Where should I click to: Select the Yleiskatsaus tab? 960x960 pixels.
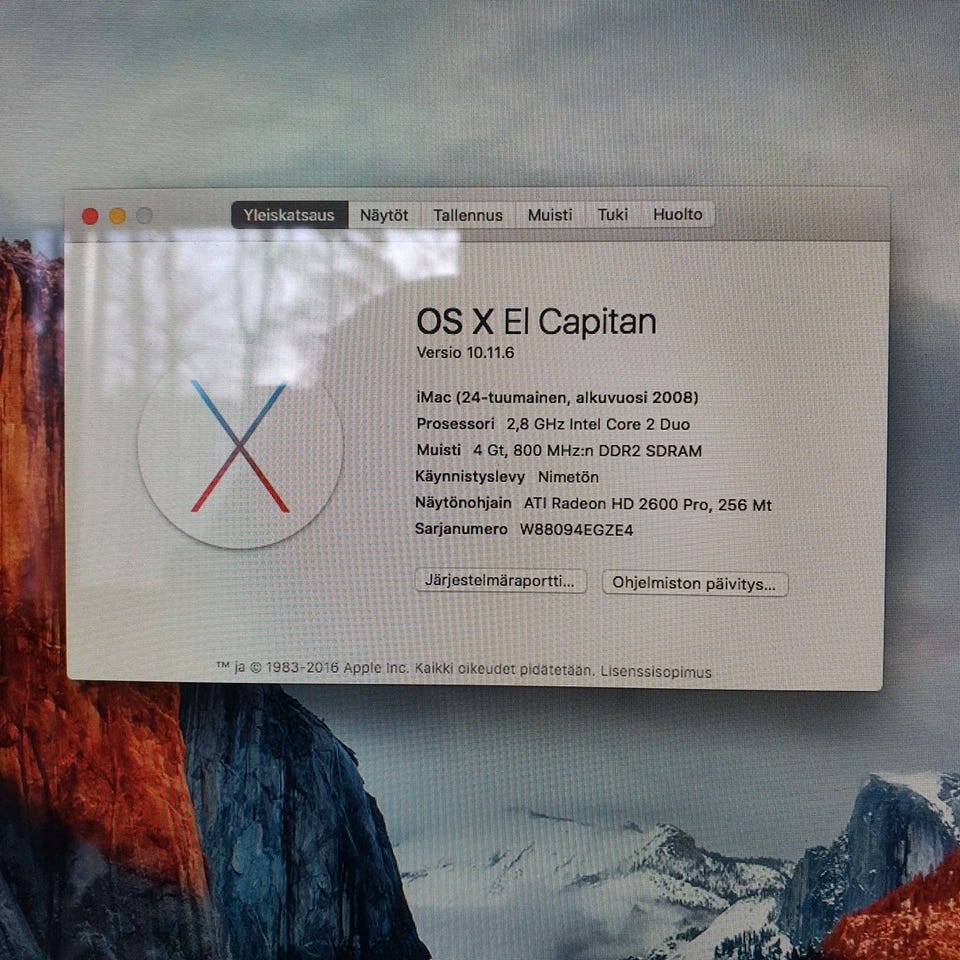click(289, 215)
